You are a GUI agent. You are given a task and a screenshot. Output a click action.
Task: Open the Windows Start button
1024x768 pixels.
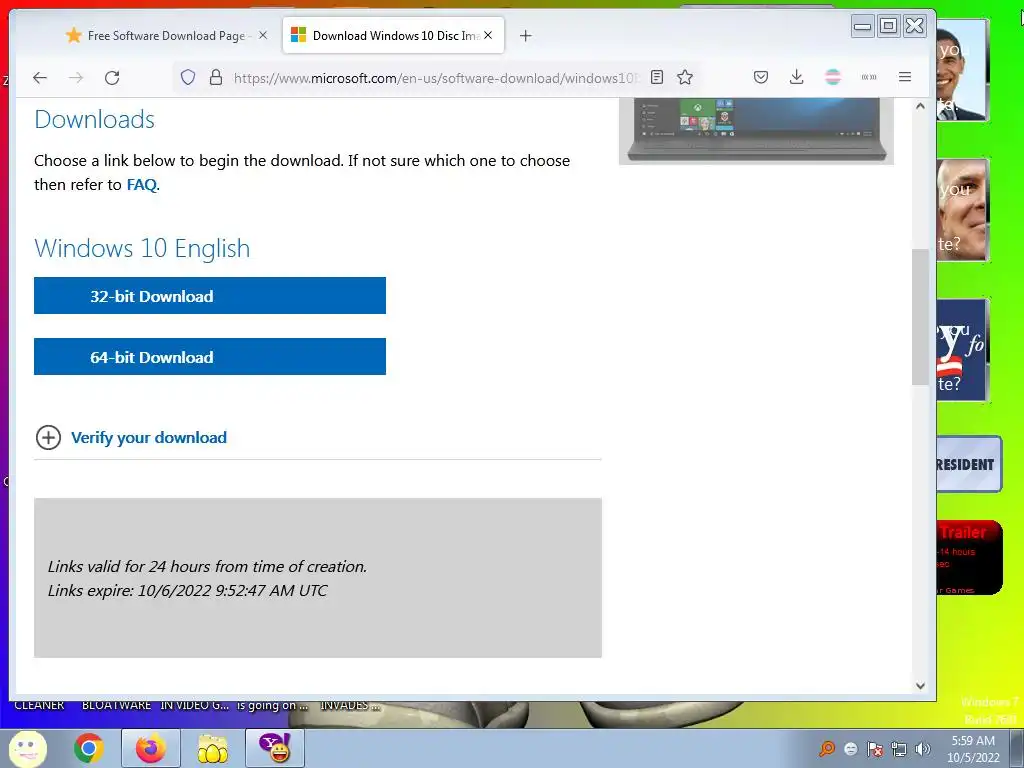27,748
